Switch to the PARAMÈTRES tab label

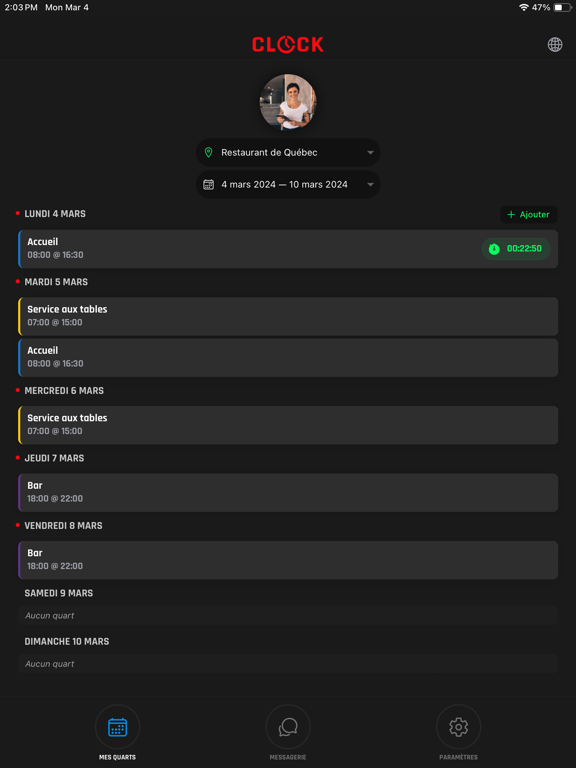point(458,757)
